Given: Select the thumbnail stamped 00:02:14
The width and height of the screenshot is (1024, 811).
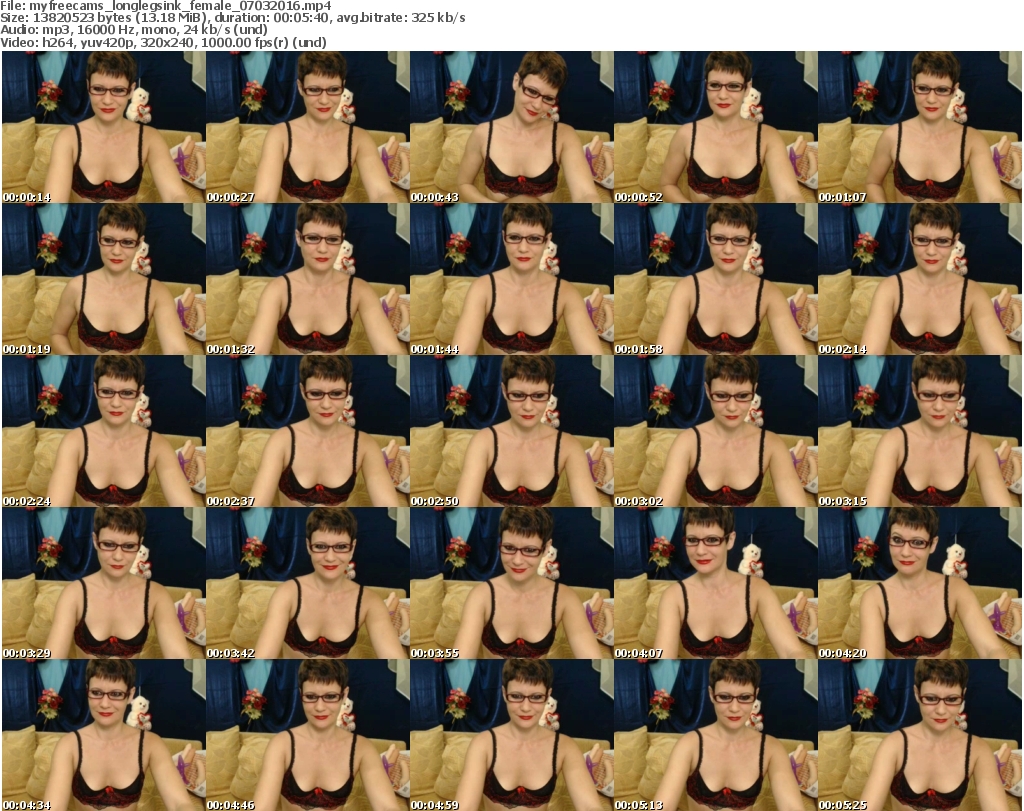Looking at the screenshot, I should coord(920,279).
